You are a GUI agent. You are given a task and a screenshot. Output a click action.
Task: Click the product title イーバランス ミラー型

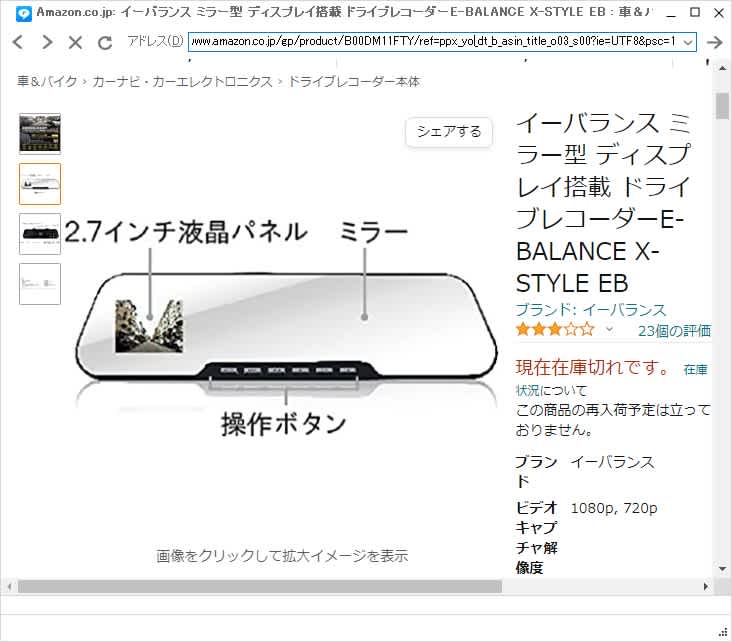click(603, 203)
